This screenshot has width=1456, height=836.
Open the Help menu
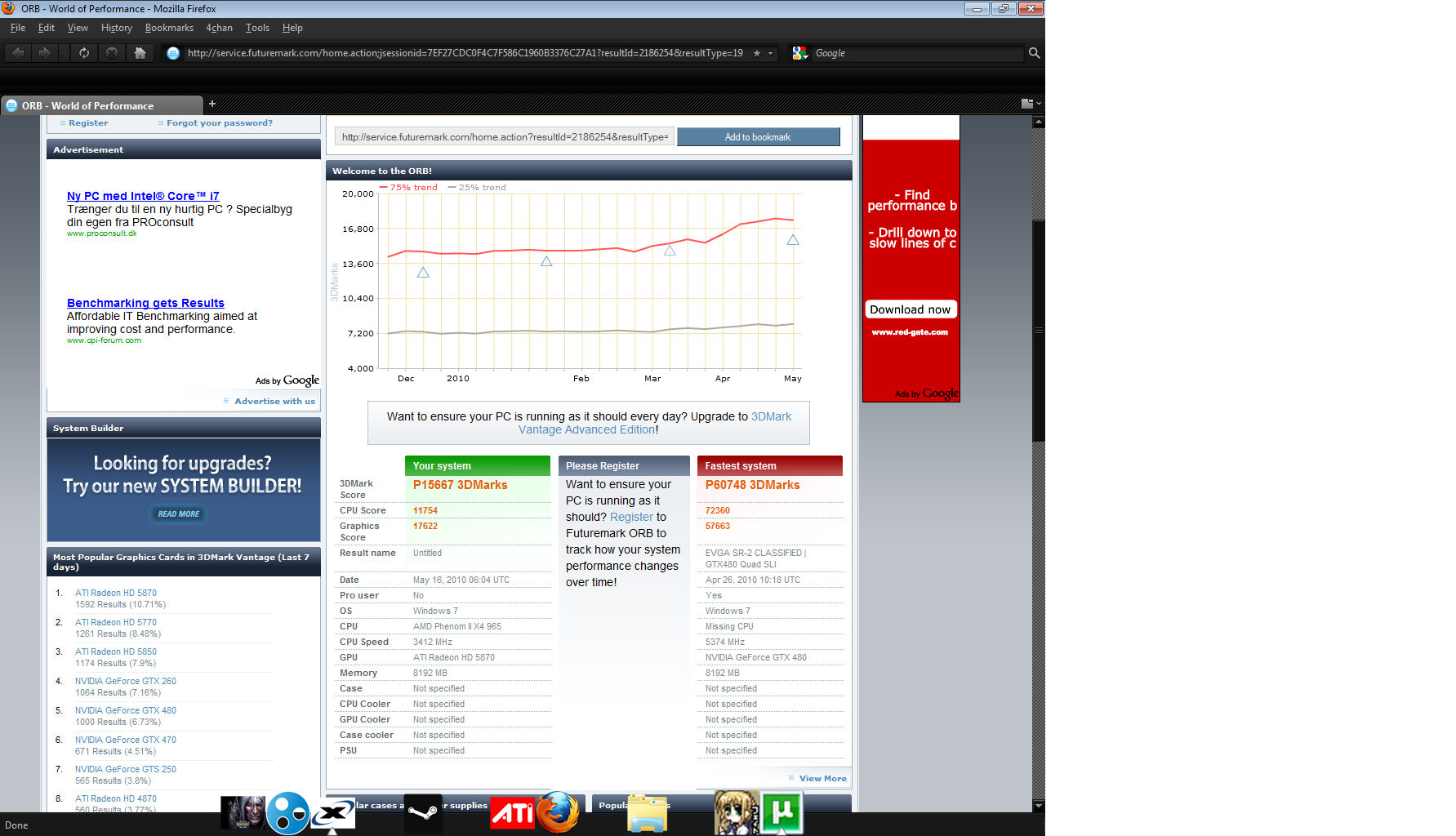coord(292,28)
